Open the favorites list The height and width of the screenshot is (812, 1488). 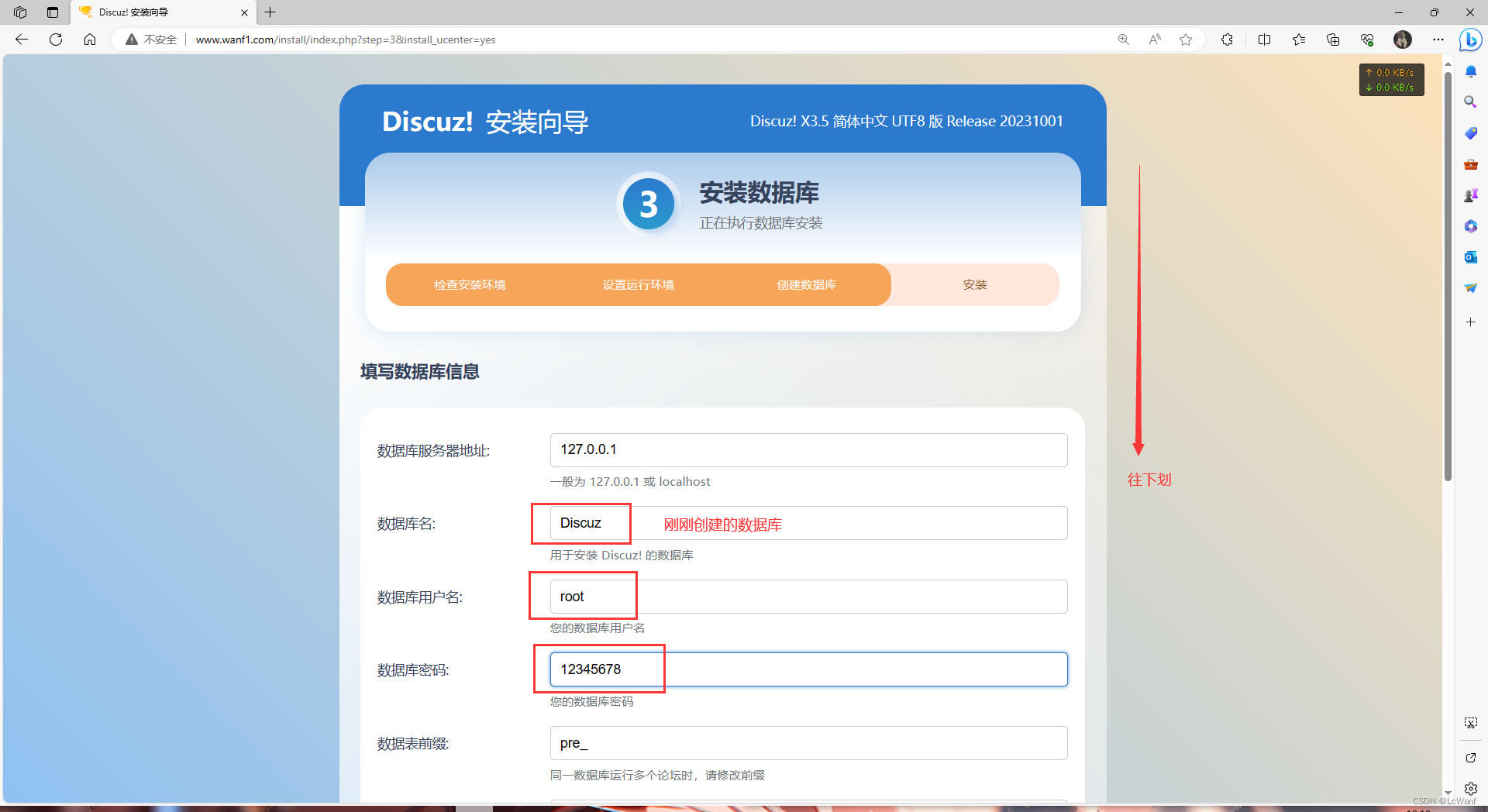pyautogui.click(x=1299, y=40)
